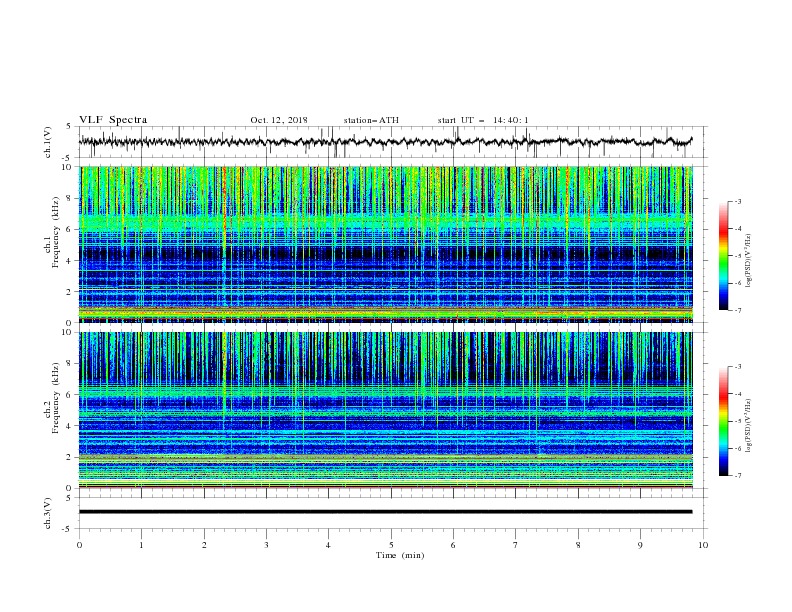792x612 pixels.
Task: Click the "-3" tick on upper colorbar
Action: [x=737, y=201]
